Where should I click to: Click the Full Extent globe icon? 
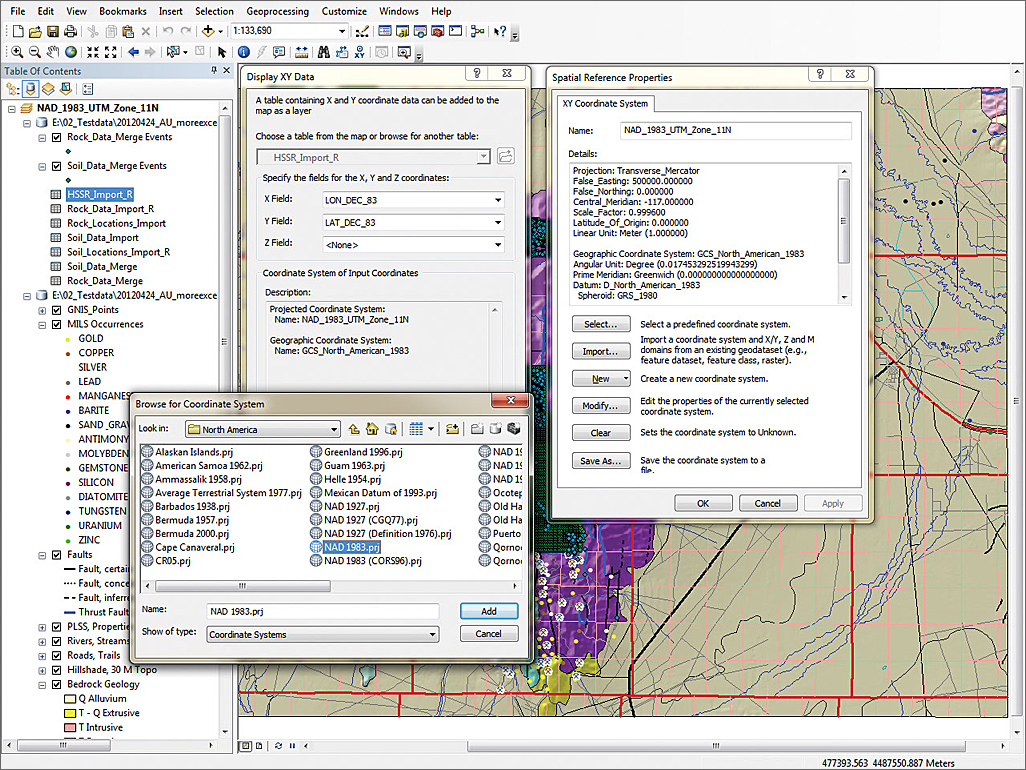pos(71,52)
